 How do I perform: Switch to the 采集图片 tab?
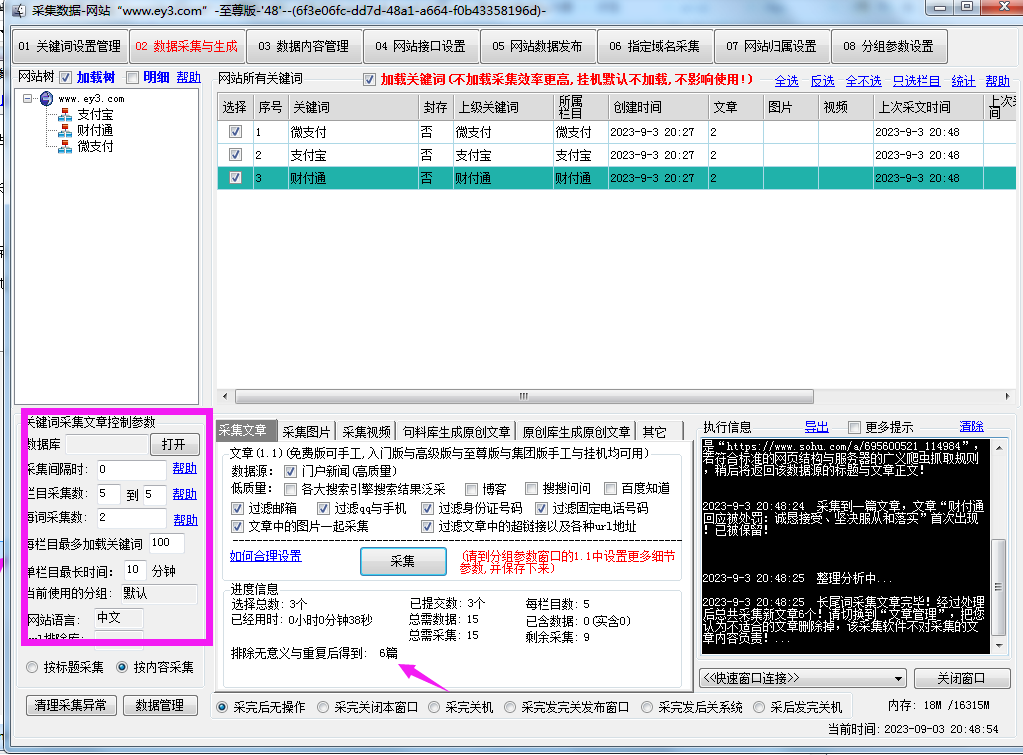click(x=306, y=432)
